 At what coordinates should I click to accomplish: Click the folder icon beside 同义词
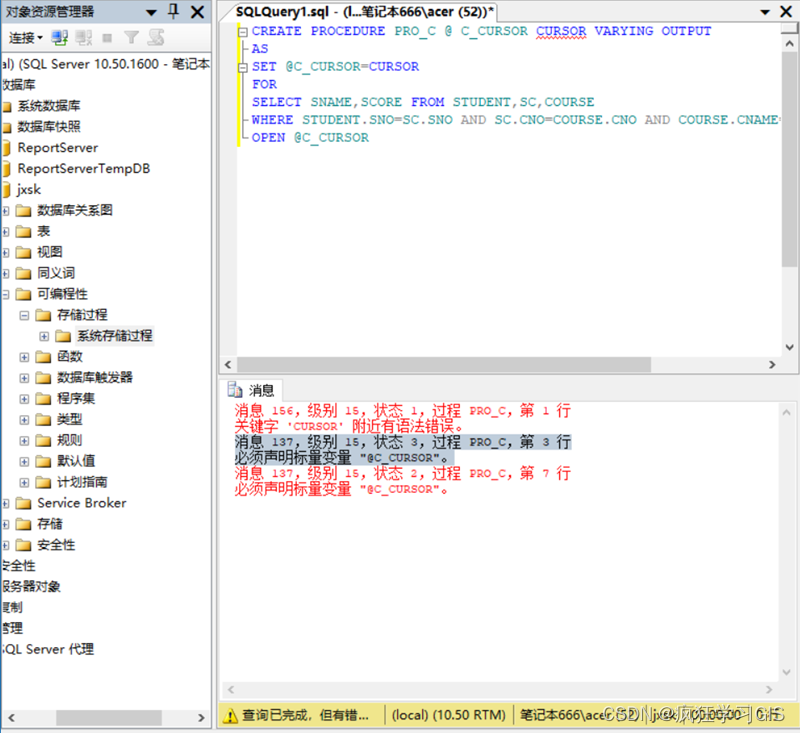(x=23, y=273)
